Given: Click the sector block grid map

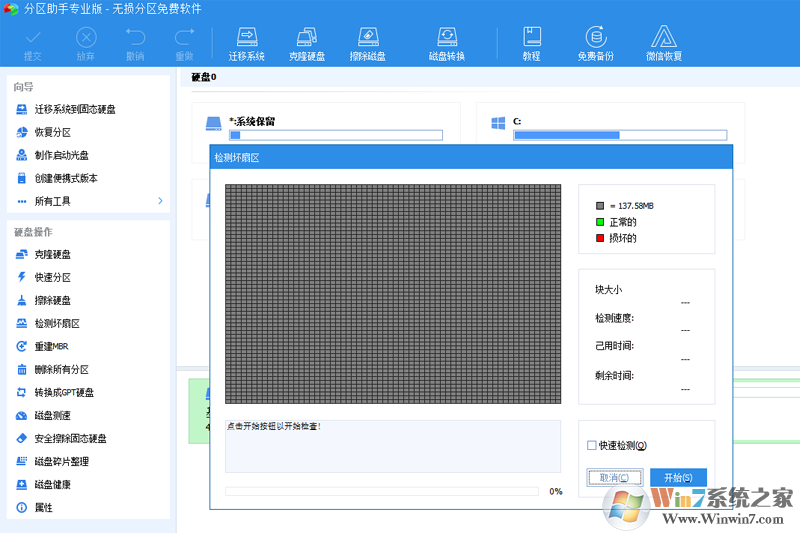Looking at the screenshot, I should click(393, 294).
